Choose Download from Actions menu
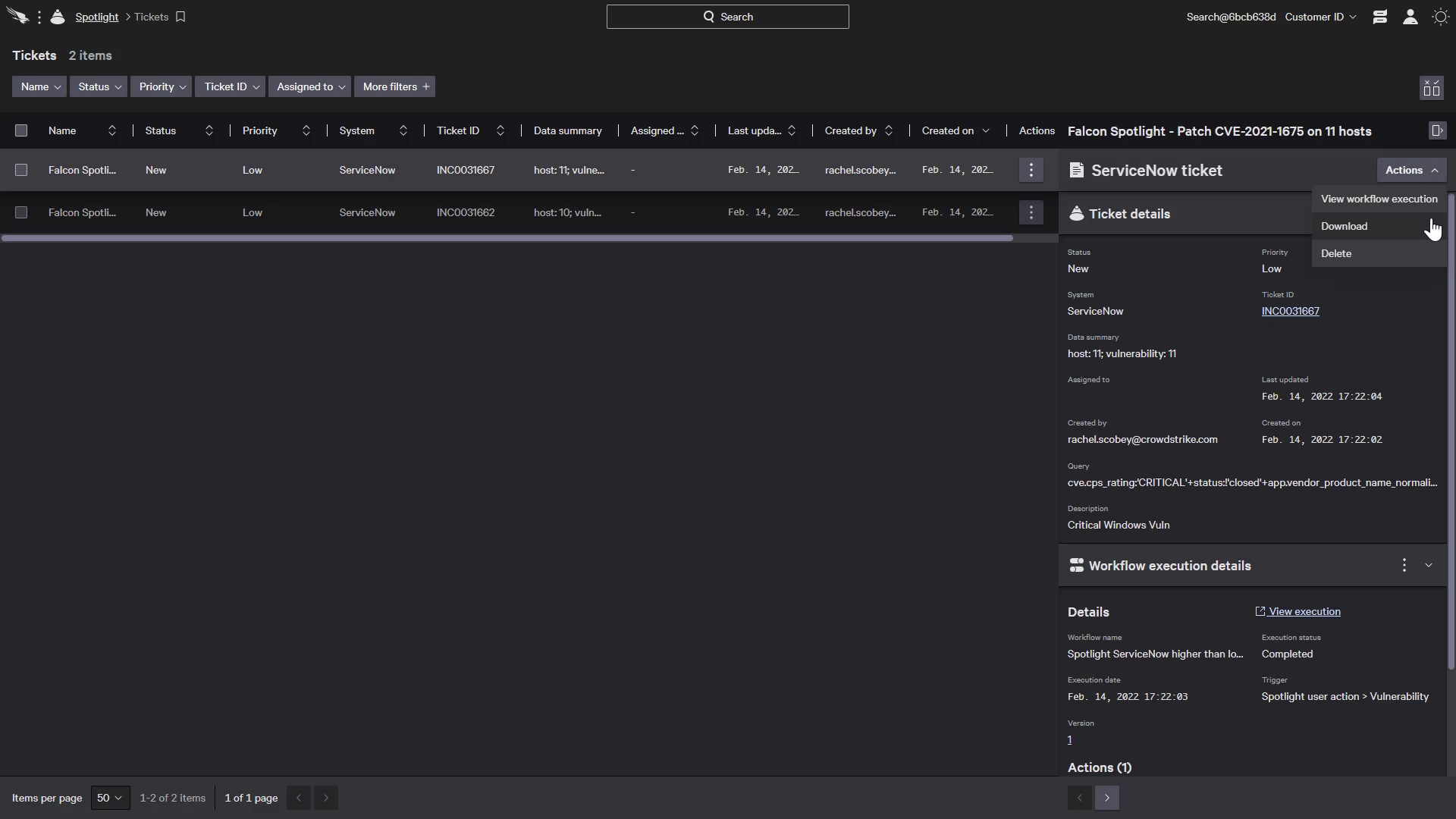1456x819 pixels. 1379,226
